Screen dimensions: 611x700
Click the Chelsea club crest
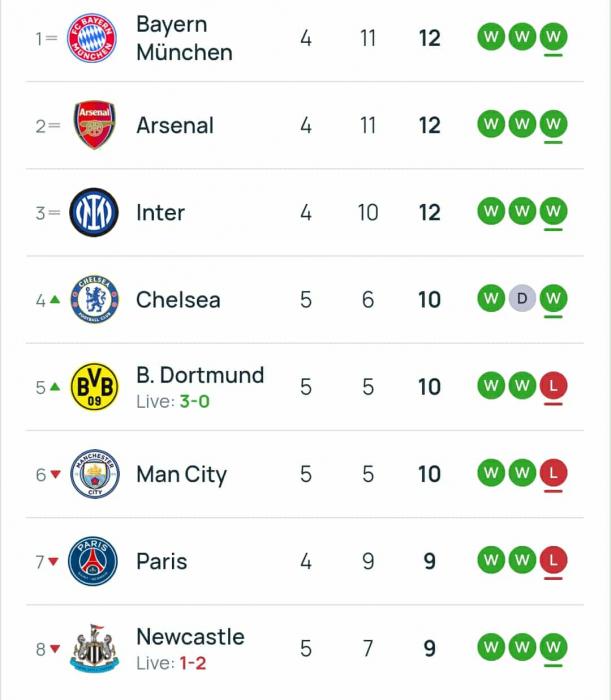(x=95, y=300)
